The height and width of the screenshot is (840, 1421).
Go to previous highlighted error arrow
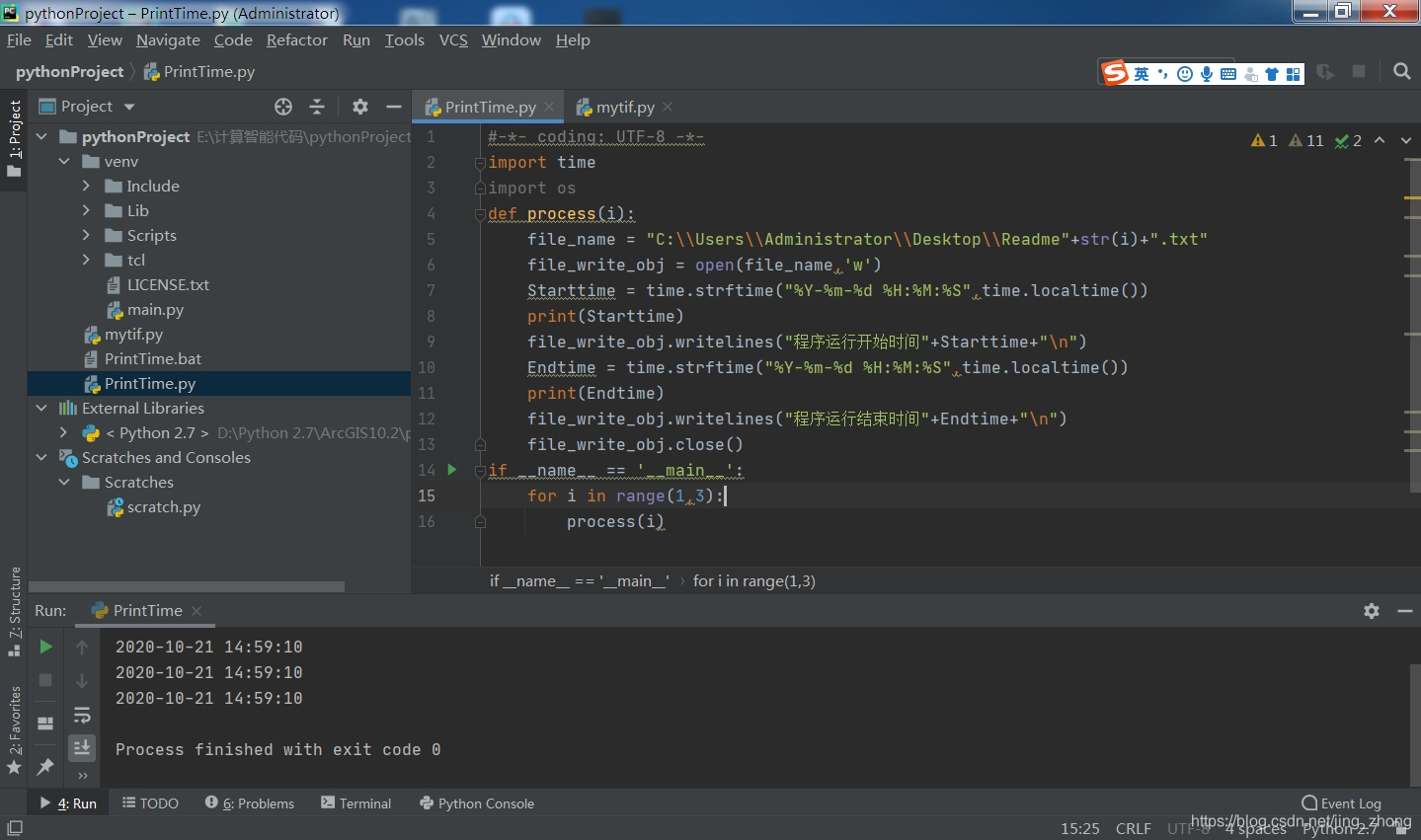(1380, 140)
